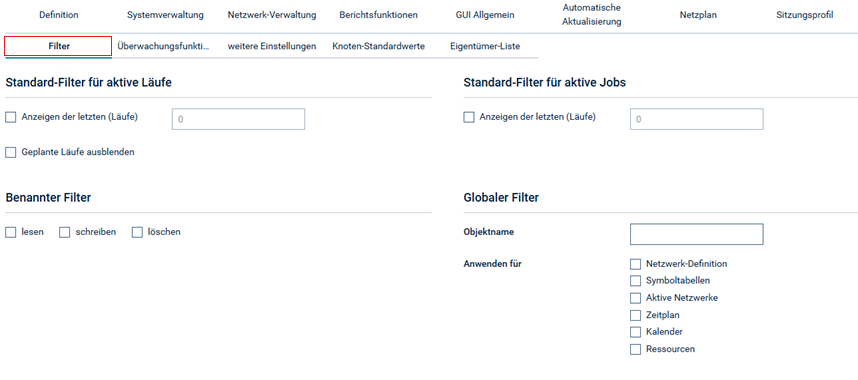Check the Zeitplan option
This screenshot has width=858, height=380.
pos(635,315)
